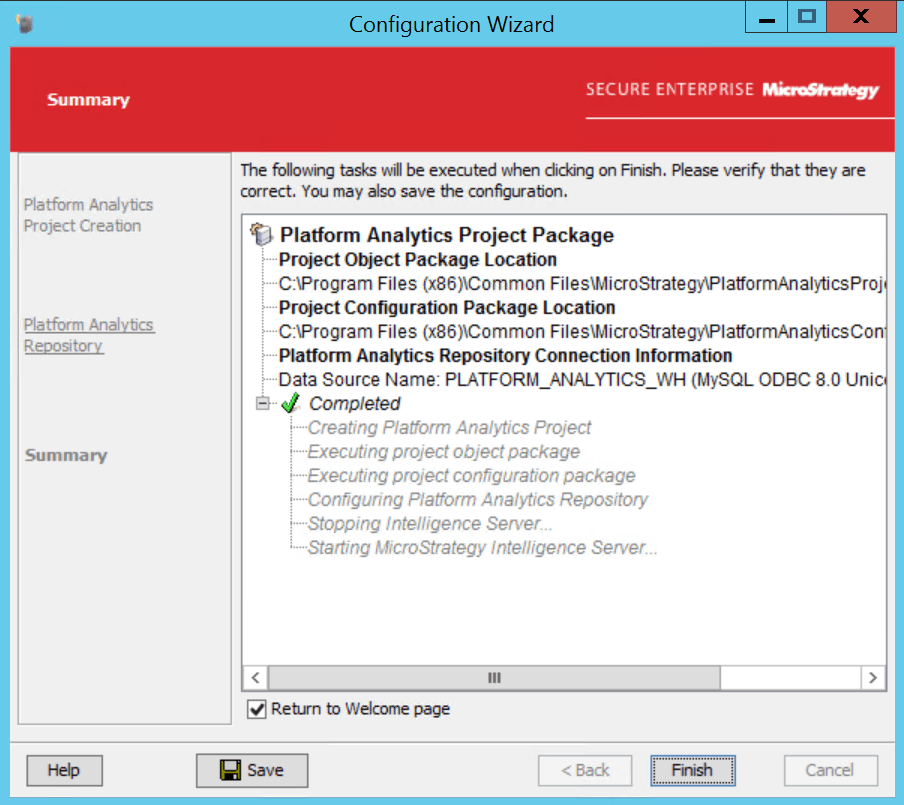Minimize the Configuration Wizard window
This screenshot has height=805, width=904.
[766, 17]
